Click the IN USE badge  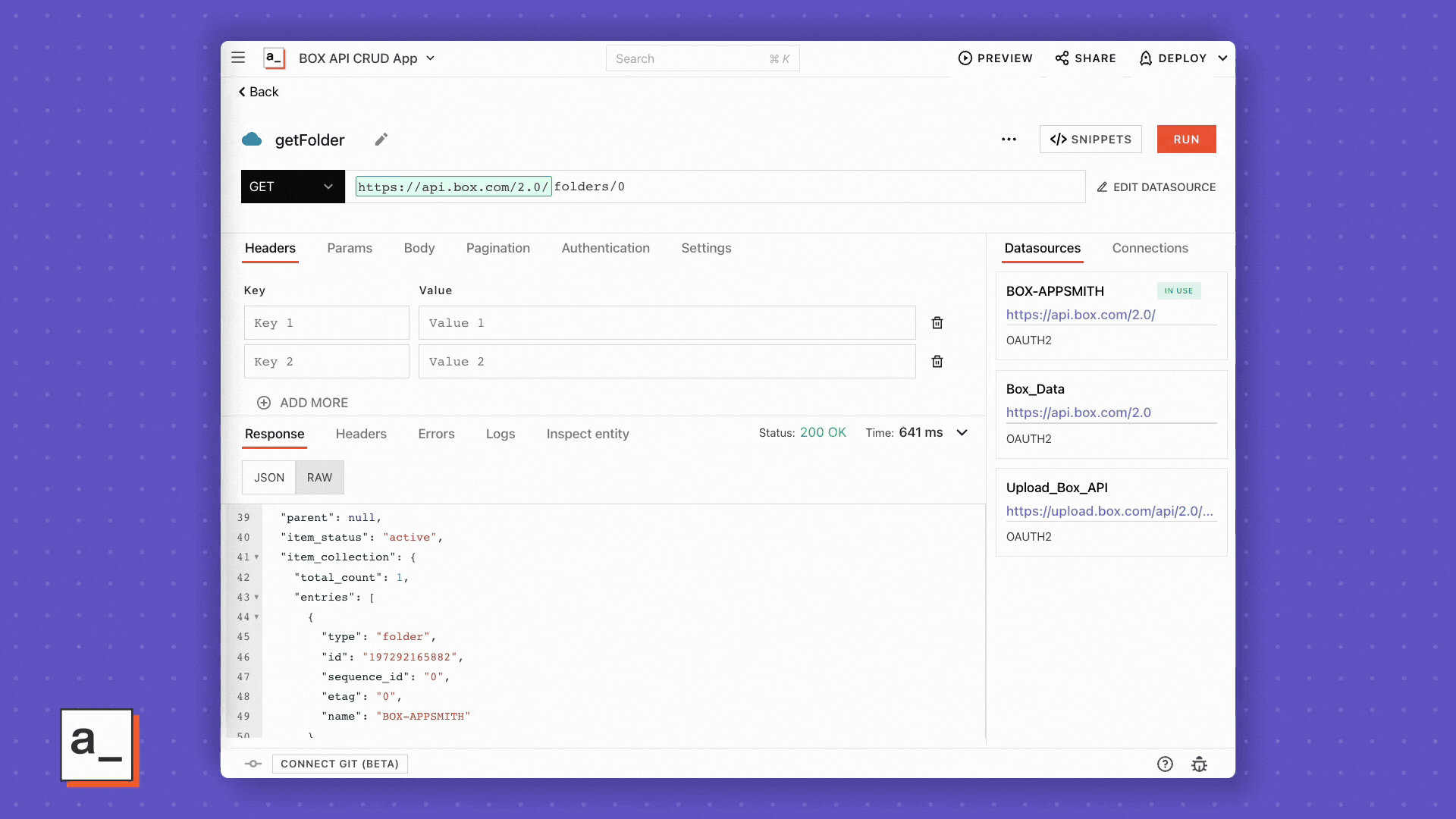tap(1178, 291)
